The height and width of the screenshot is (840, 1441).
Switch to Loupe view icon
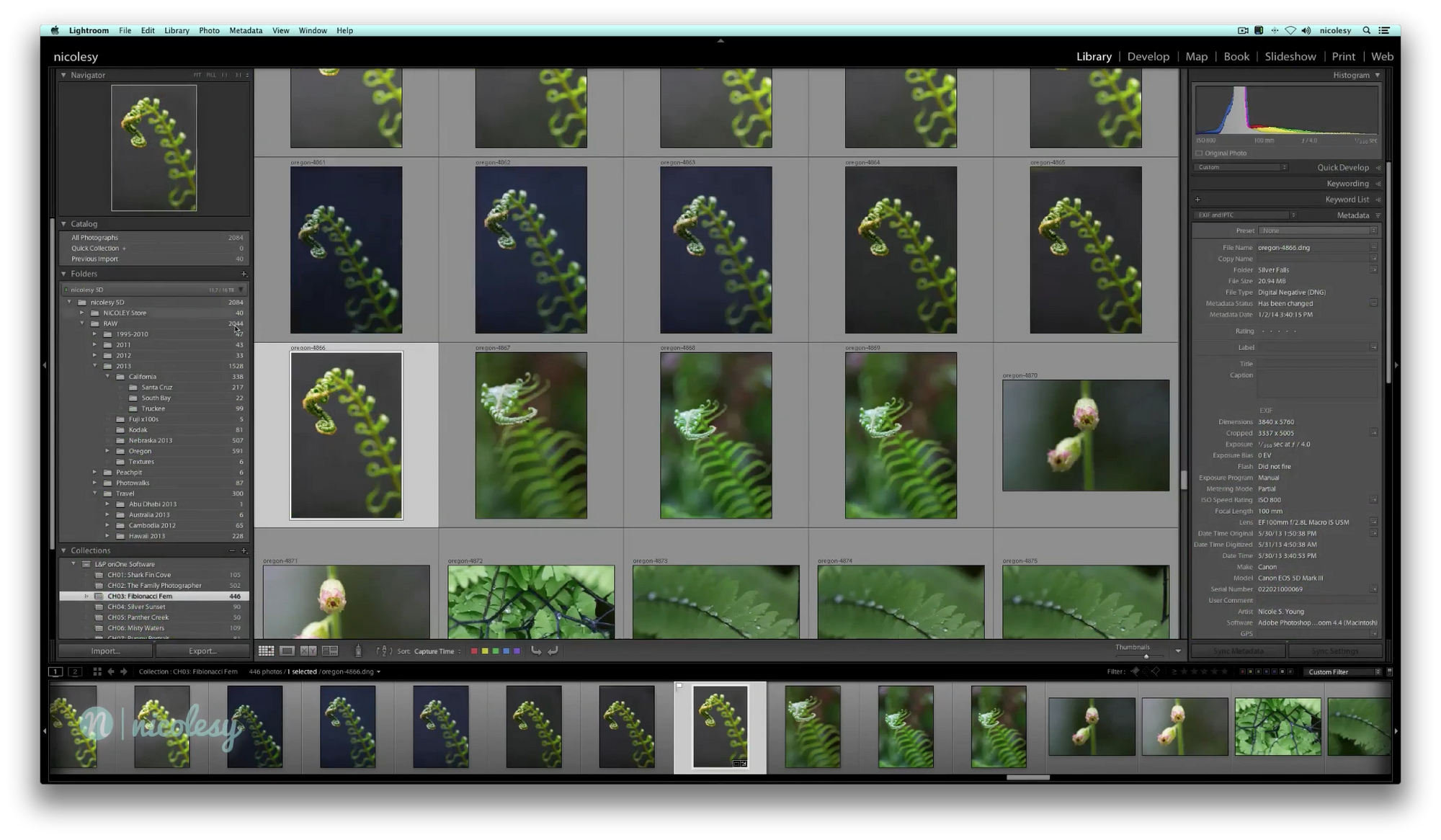pyautogui.click(x=287, y=651)
